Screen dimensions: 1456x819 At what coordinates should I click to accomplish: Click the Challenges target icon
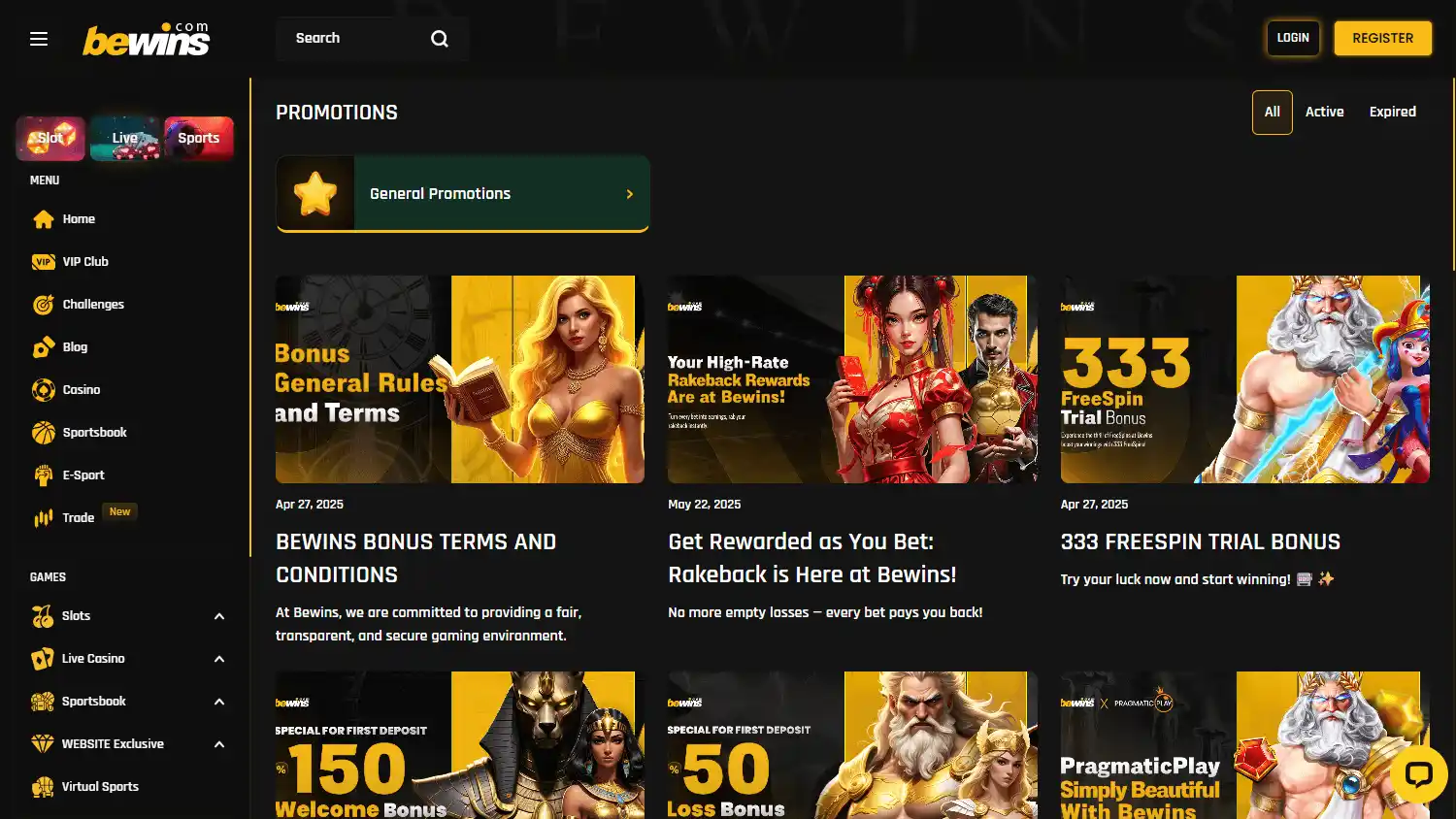click(x=44, y=305)
